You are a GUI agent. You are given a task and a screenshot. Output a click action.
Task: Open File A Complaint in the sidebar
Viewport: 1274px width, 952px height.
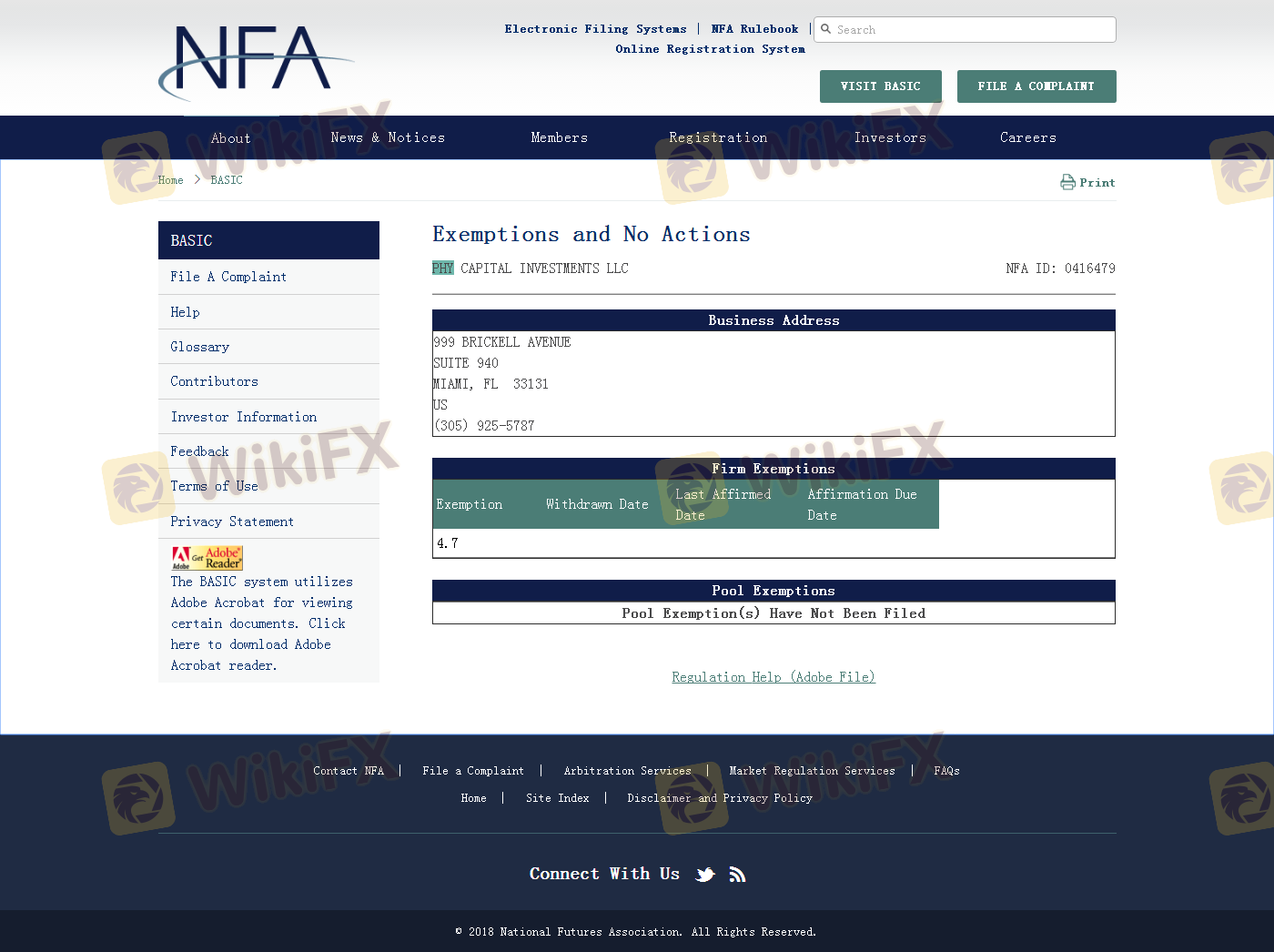coord(228,277)
